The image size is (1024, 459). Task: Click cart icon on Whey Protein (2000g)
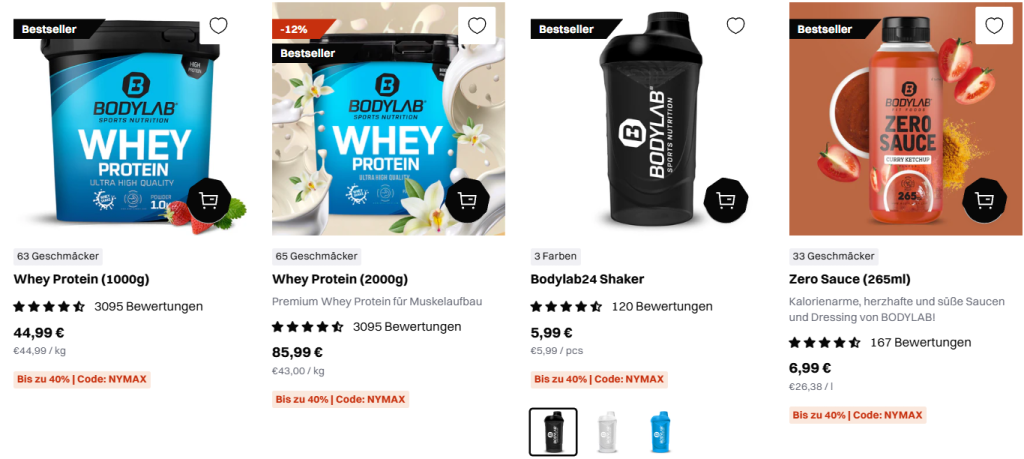[x=467, y=200]
